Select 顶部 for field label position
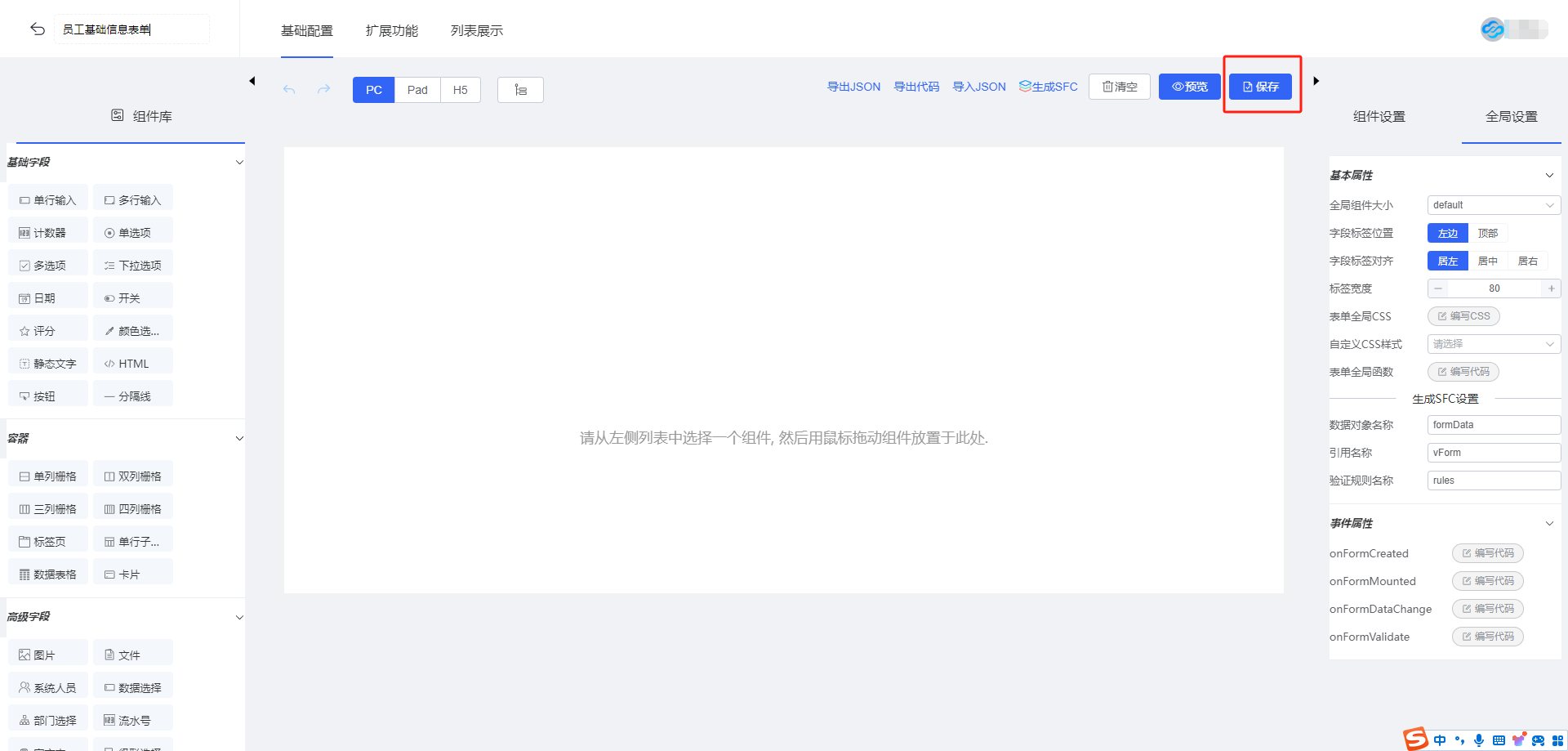Image resolution: width=1568 pixels, height=751 pixels. click(1487, 233)
